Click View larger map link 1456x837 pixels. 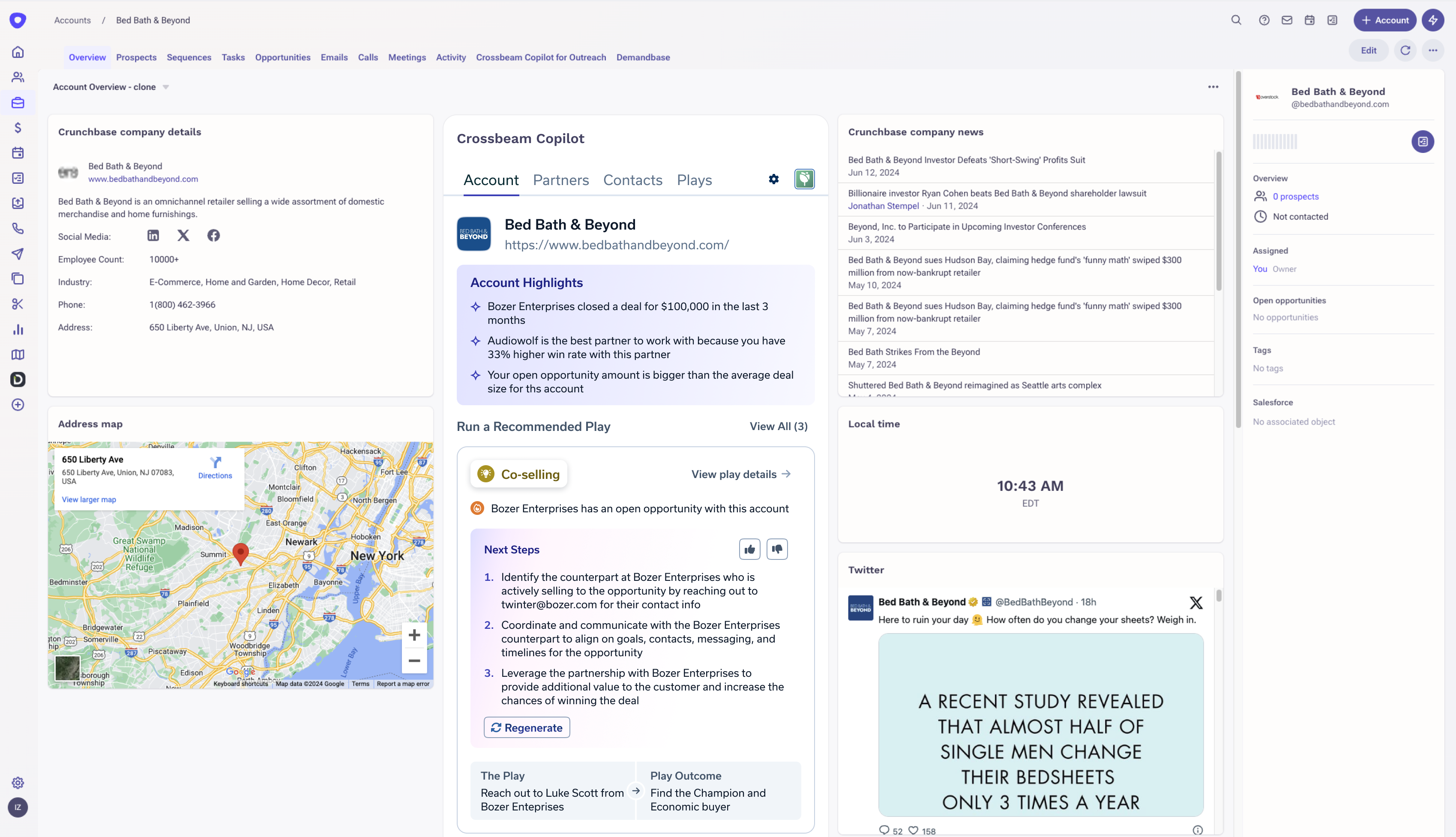89,499
